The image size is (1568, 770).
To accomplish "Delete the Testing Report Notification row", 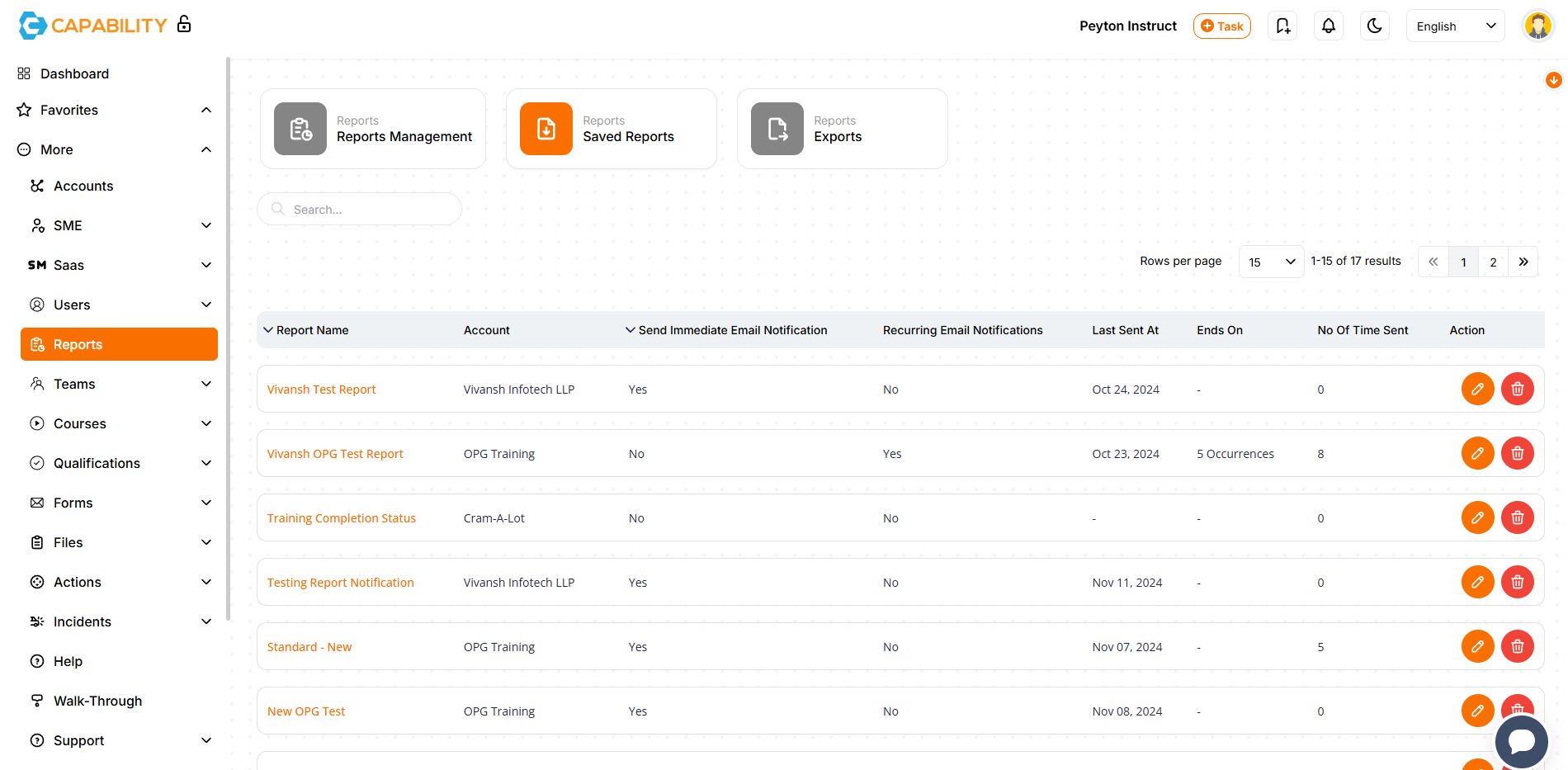I will pyautogui.click(x=1517, y=582).
